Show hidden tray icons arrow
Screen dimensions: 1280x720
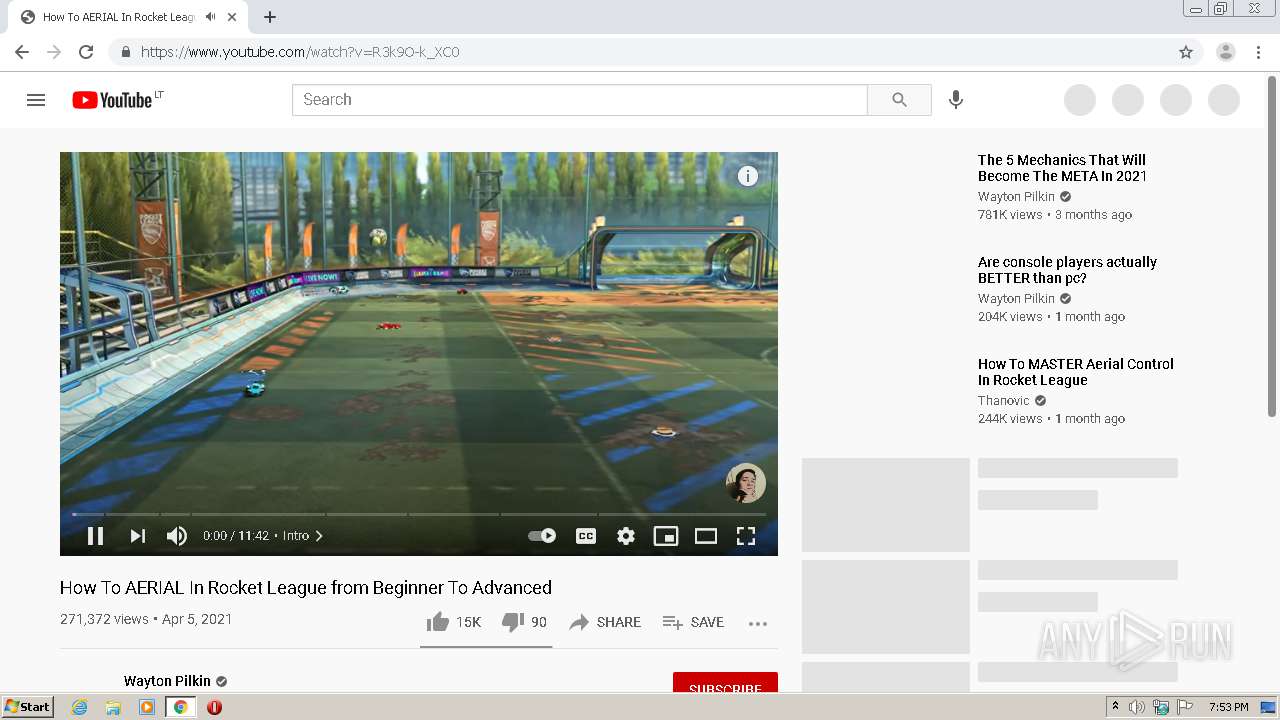(1115, 707)
